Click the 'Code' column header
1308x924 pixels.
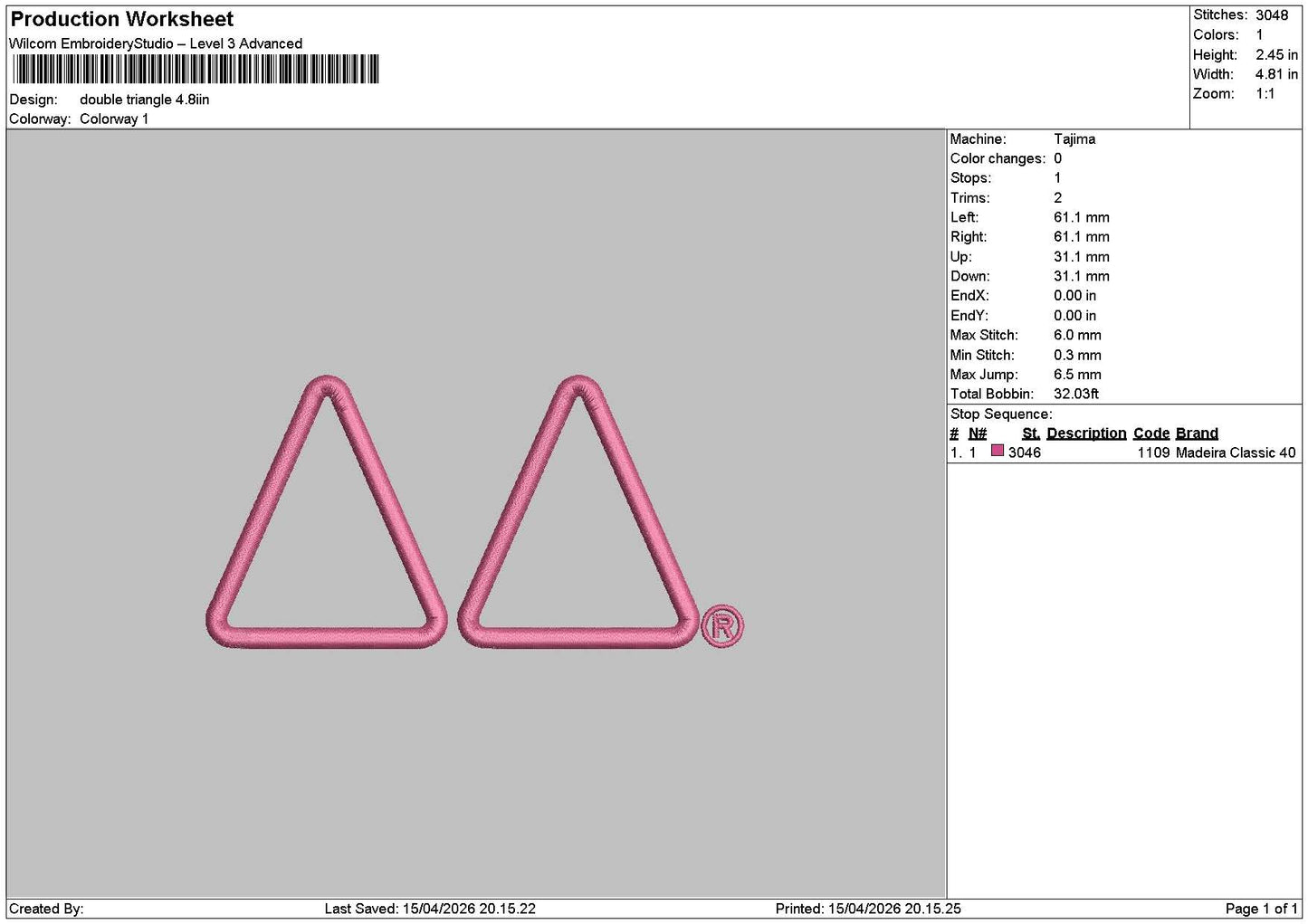coord(1151,433)
